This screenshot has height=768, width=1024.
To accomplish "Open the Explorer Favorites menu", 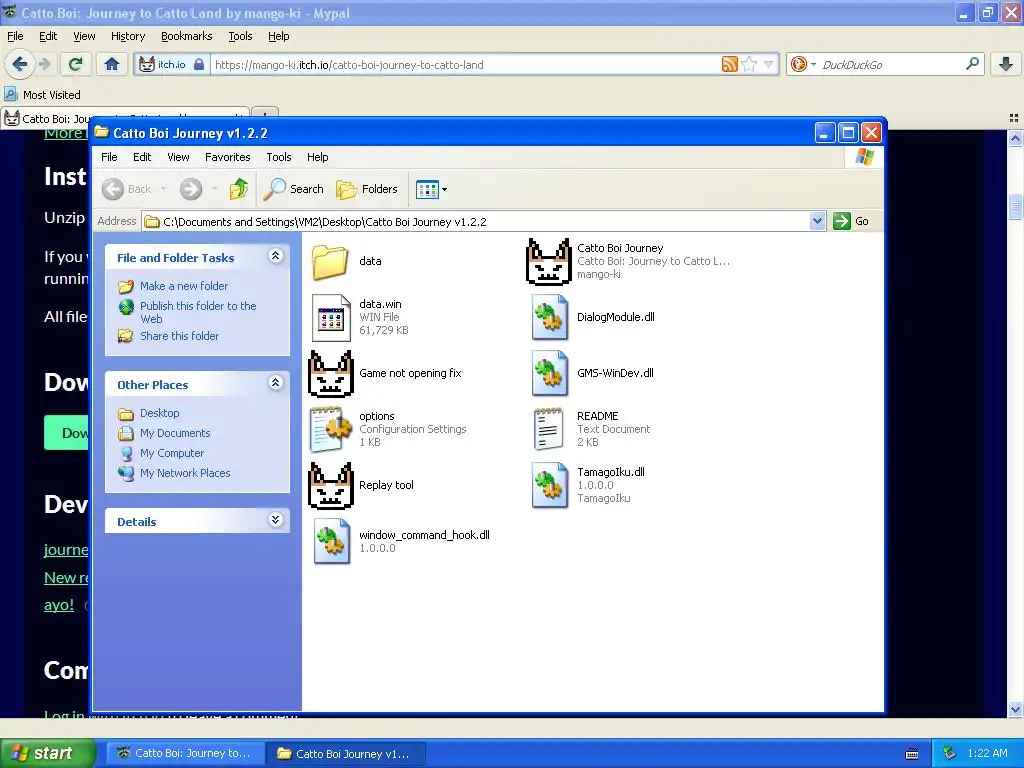I will click(227, 157).
